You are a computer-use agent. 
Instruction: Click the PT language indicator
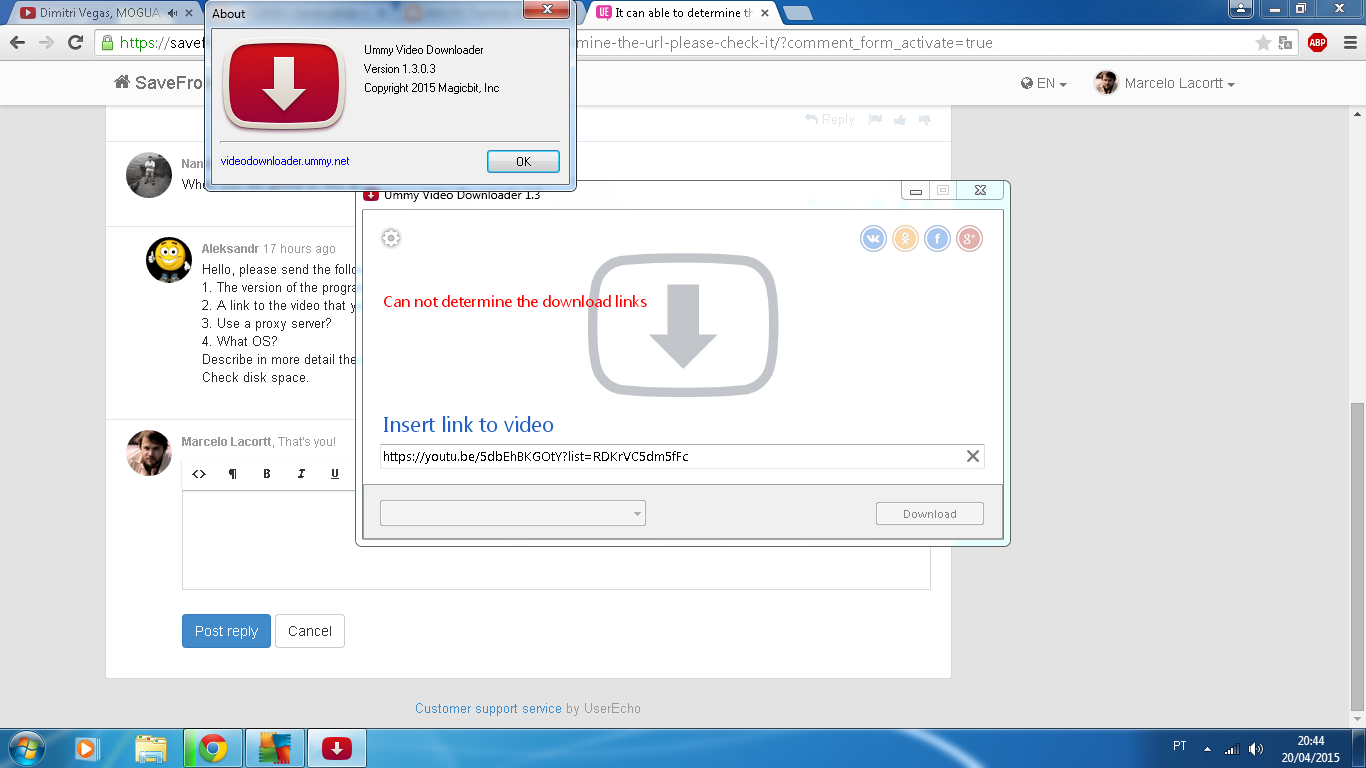point(1180,746)
